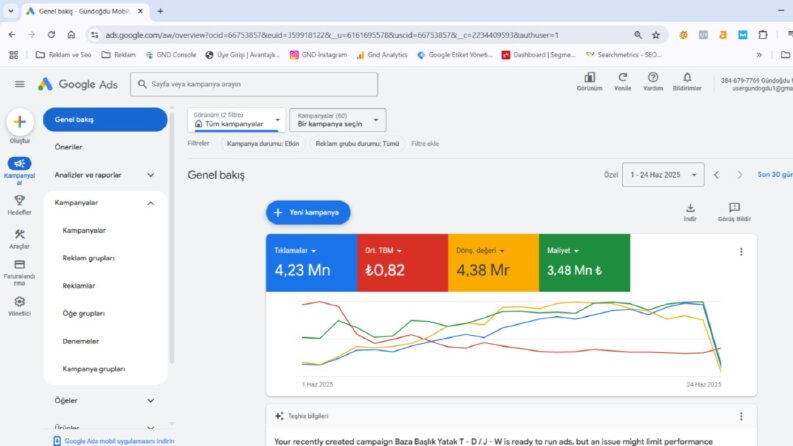Go to next date range arrow
Viewport: 793px width, 446px height.
pyautogui.click(x=739, y=175)
